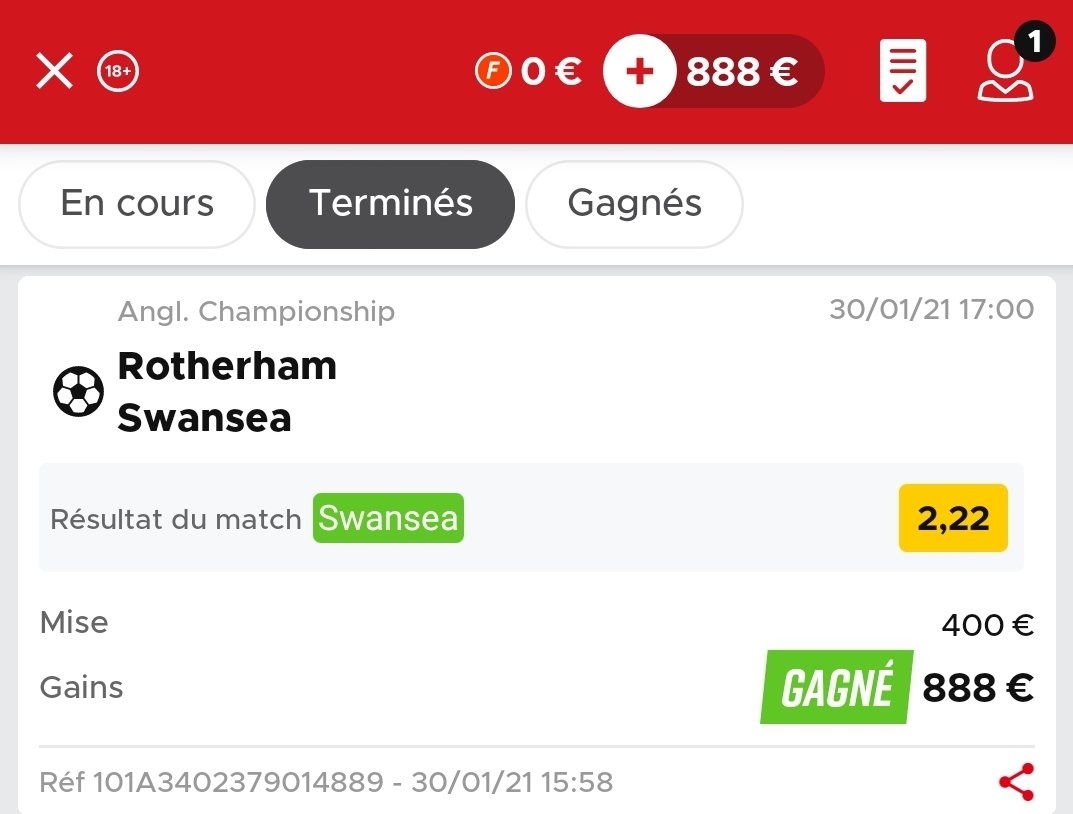Open the bet slip checklist icon
The width and height of the screenshot is (1073, 814).
pos(903,71)
